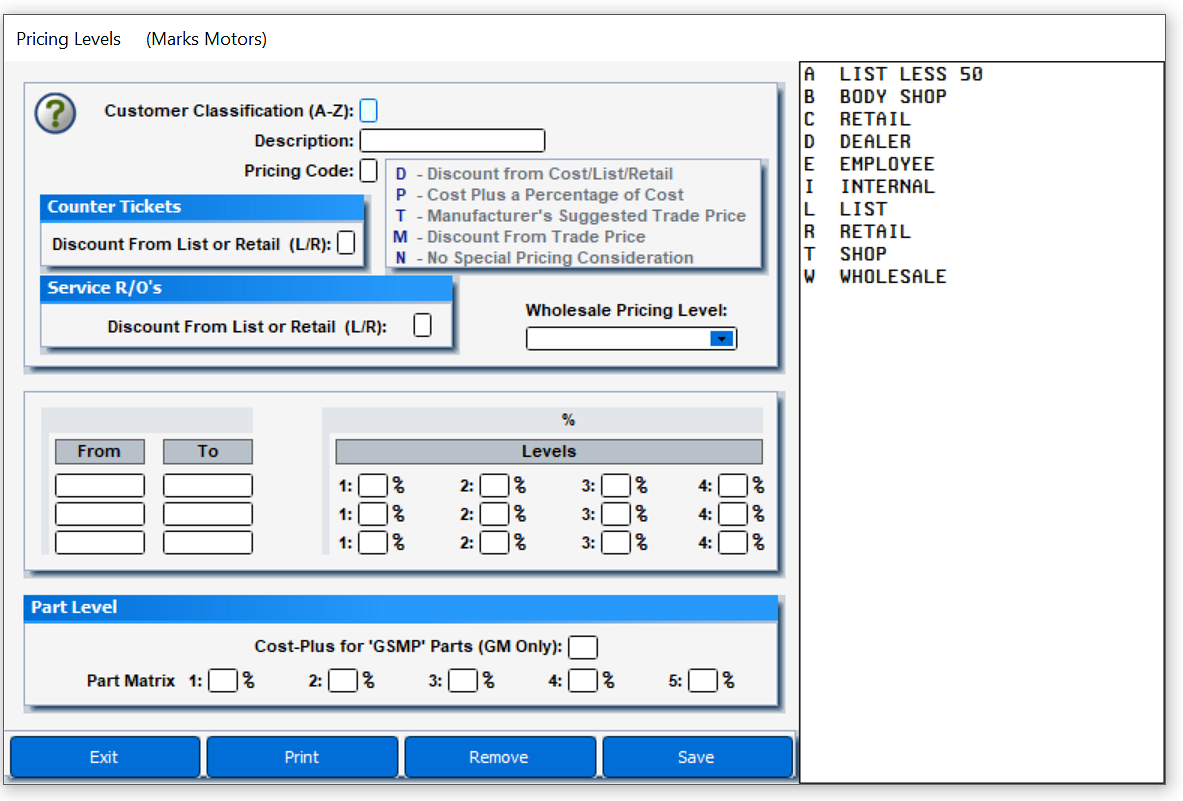This screenshot has height=801, width=1183.
Task: Click the first From range field
Action: click(99, 485)
